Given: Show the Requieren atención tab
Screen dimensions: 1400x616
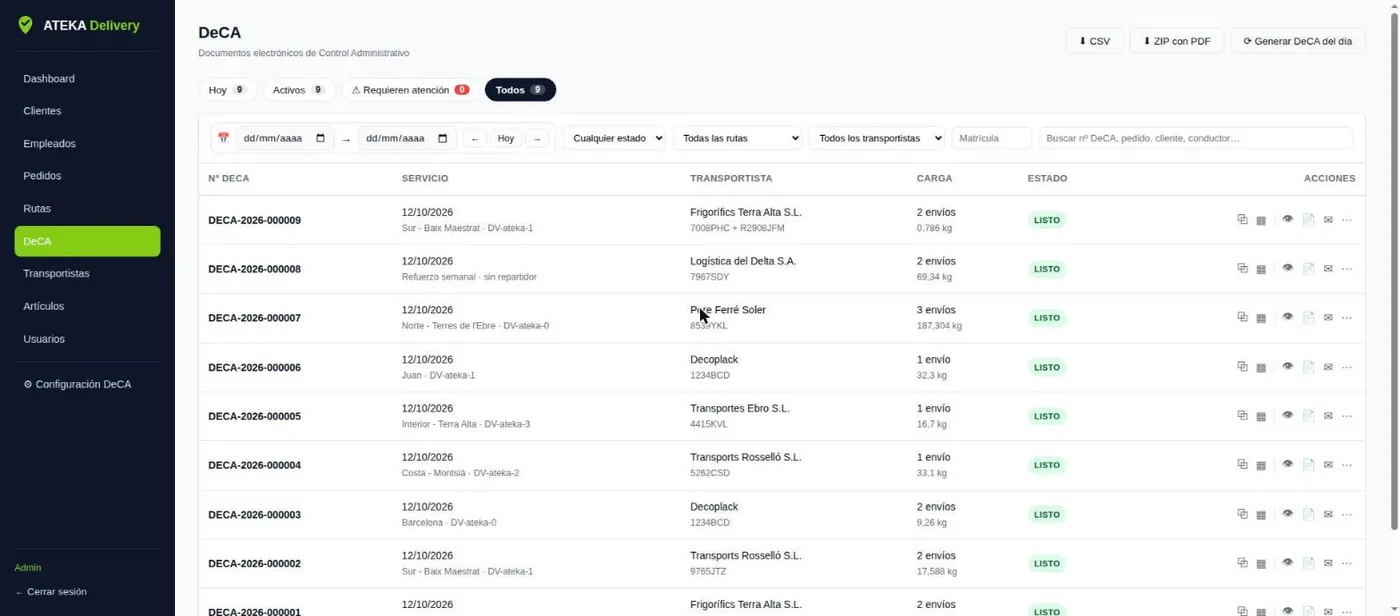Looking at the screenshot, I should [410, 90].
